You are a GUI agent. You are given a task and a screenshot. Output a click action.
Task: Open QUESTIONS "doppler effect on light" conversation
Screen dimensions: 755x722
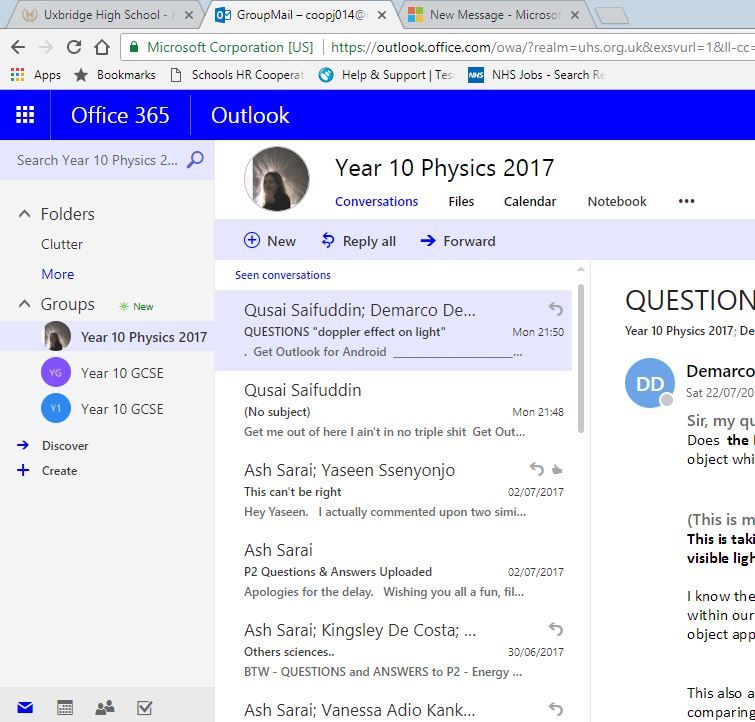pos(393,331)
